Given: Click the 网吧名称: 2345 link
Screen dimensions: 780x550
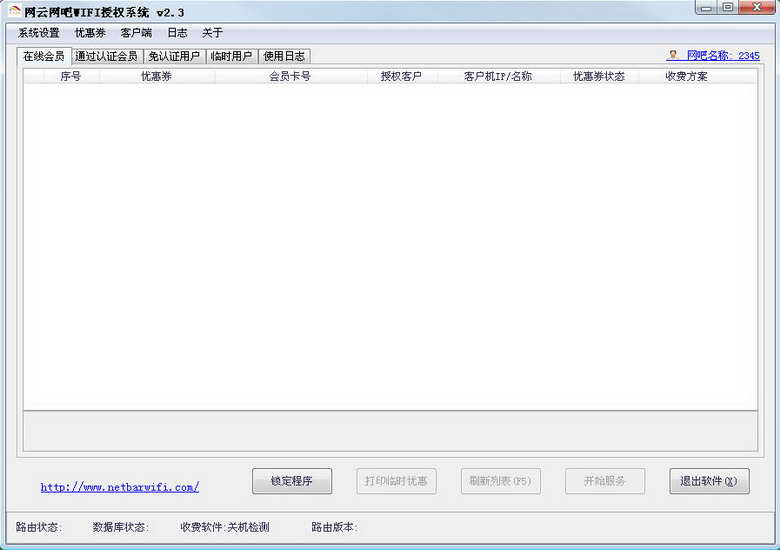Looking at the screenshot, I should point(723,56).
